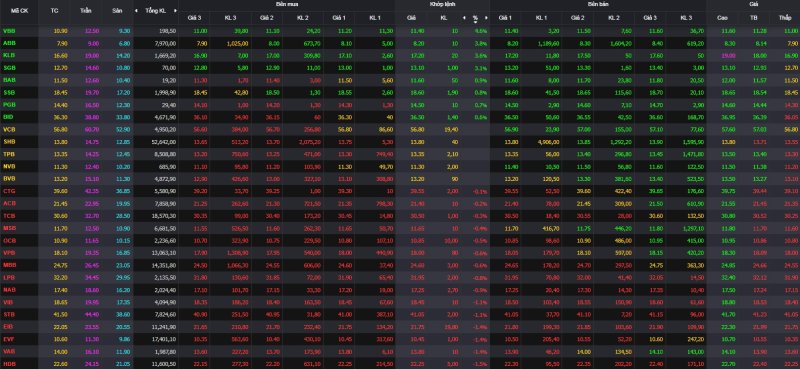
Task: Click the left arrow beside Tổng KL header
Action: pyautogui.click(x=136, y=10)
